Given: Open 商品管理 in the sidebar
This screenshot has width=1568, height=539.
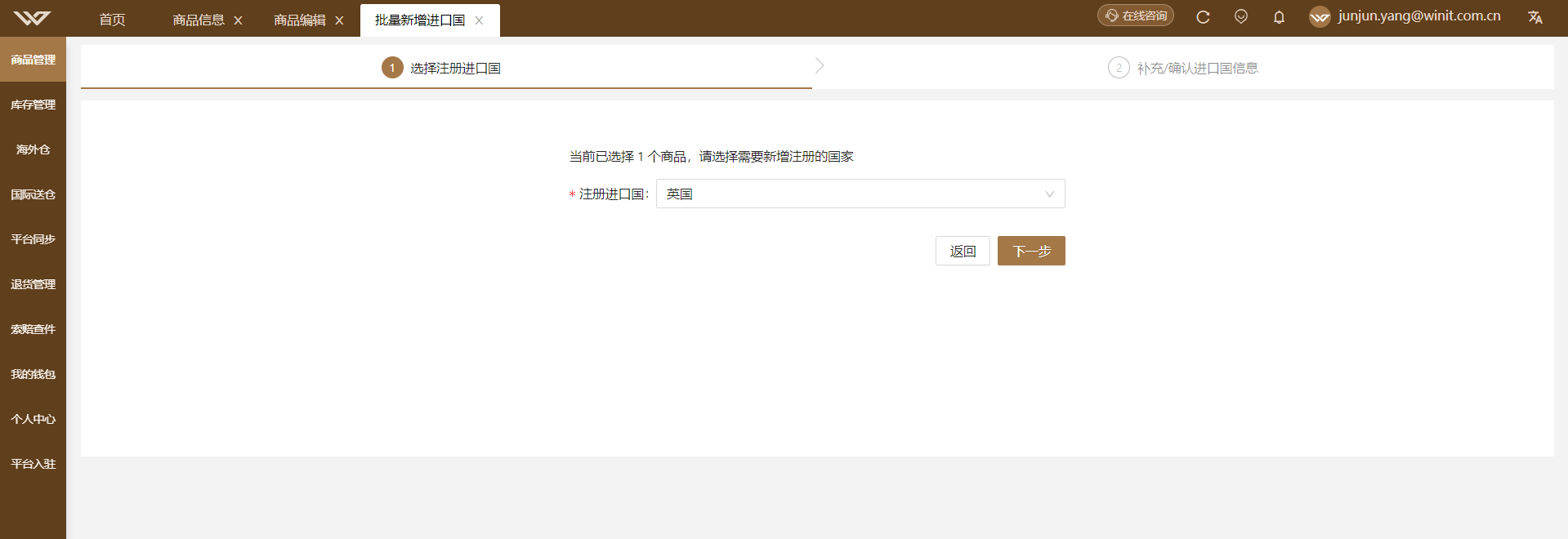Looking at the screenshot, I should click(33, 60).
